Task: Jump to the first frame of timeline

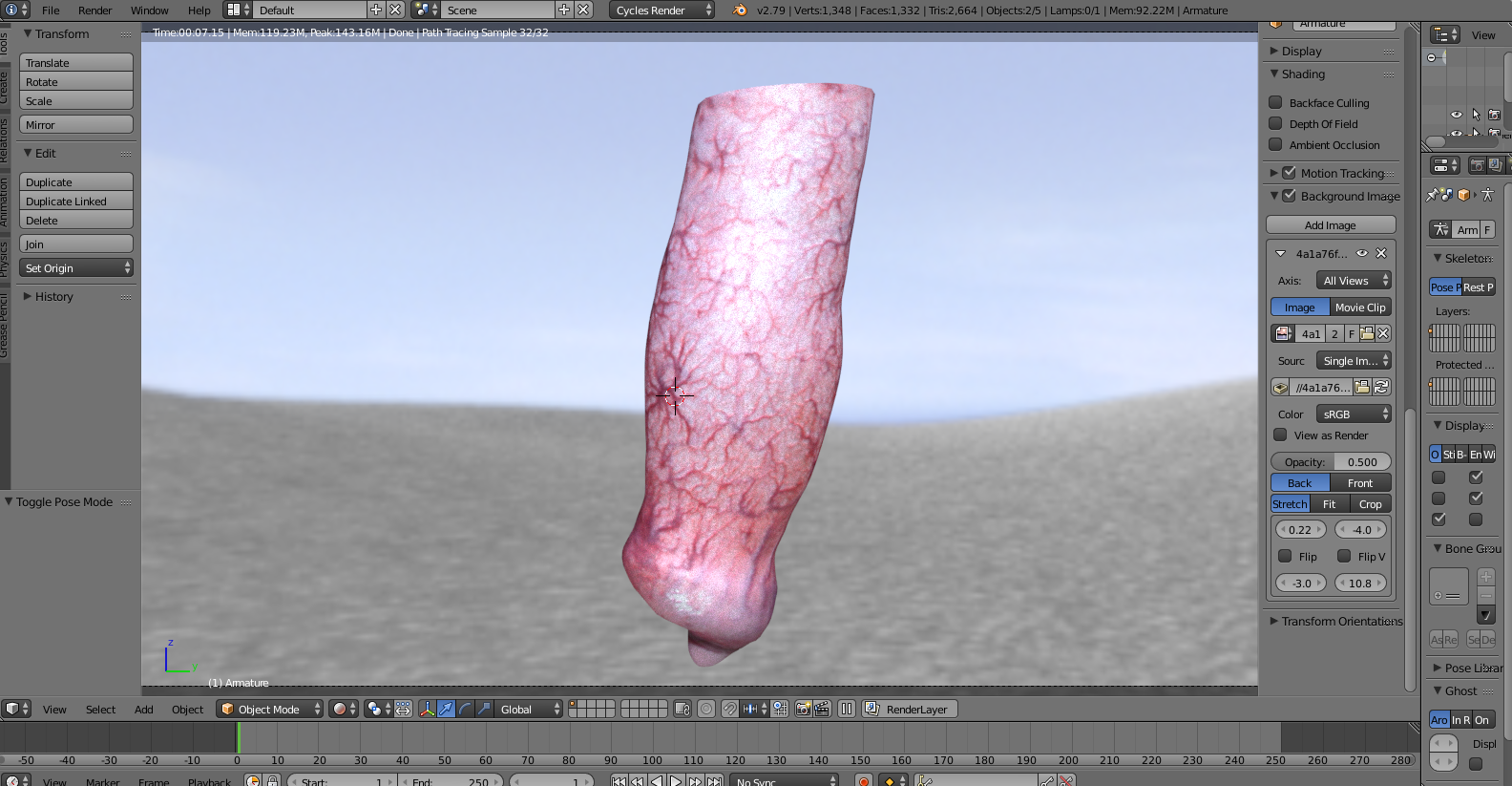Action: (x=619, y=781)
